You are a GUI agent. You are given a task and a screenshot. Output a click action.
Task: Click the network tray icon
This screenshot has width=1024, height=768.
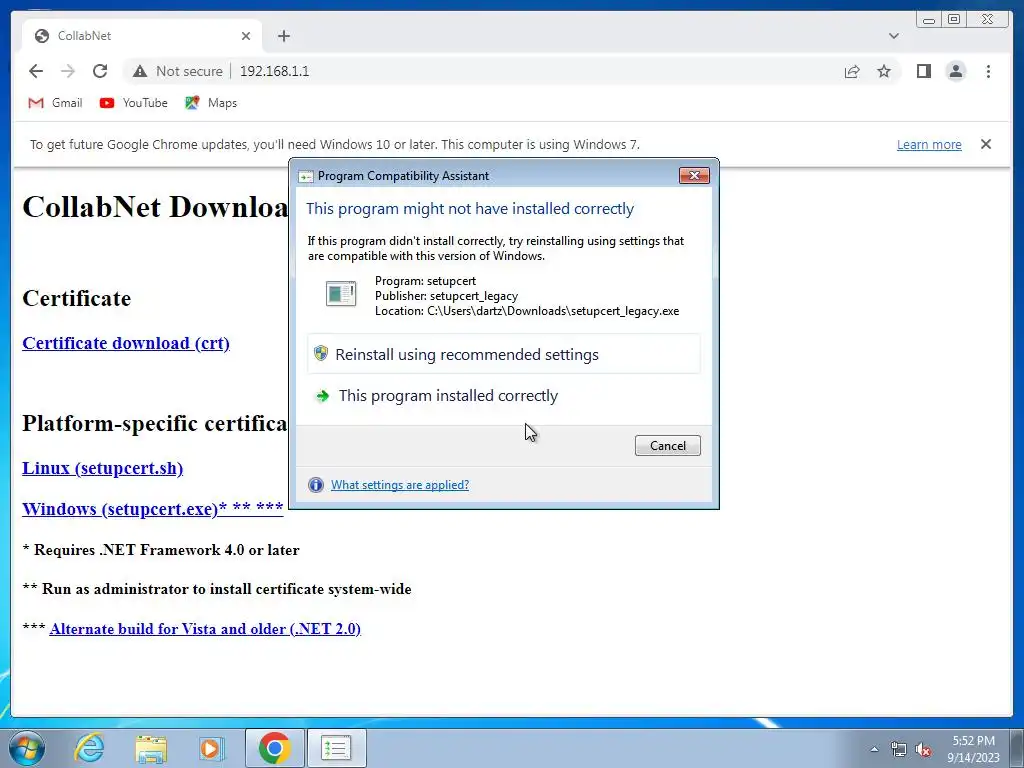[x=899, y=750]
